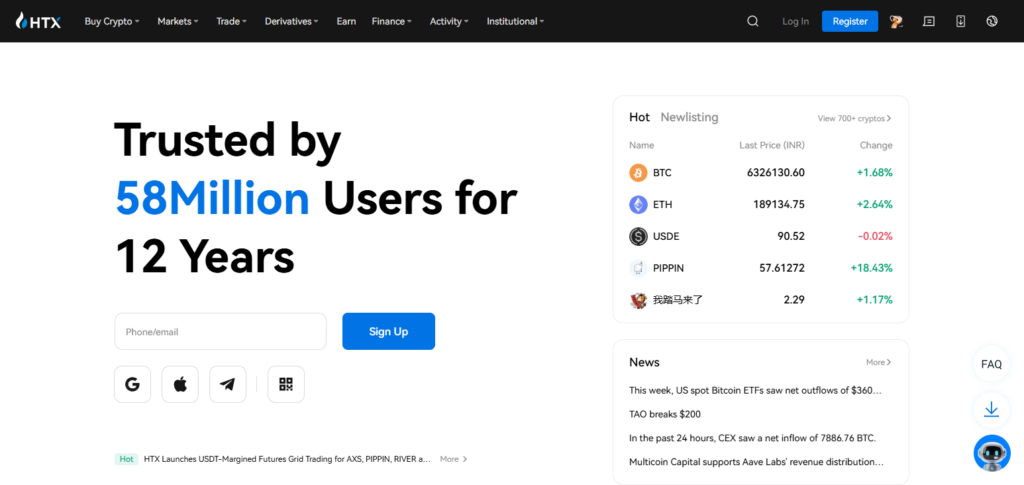The image size is (1024, 485).
Task: Click the floating download arrow button
Action: pyautogui.click(x=991, y=409)
